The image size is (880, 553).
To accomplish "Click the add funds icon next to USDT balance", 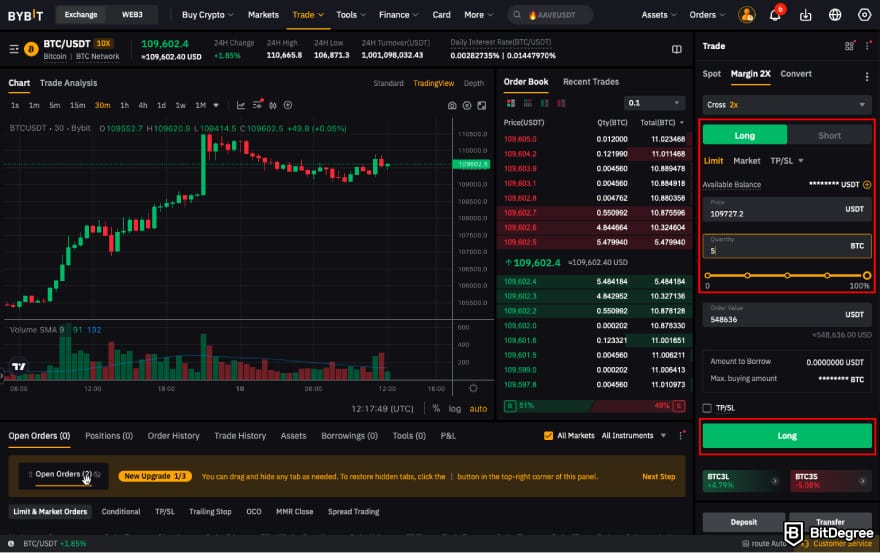I will (x=867, y=185).
